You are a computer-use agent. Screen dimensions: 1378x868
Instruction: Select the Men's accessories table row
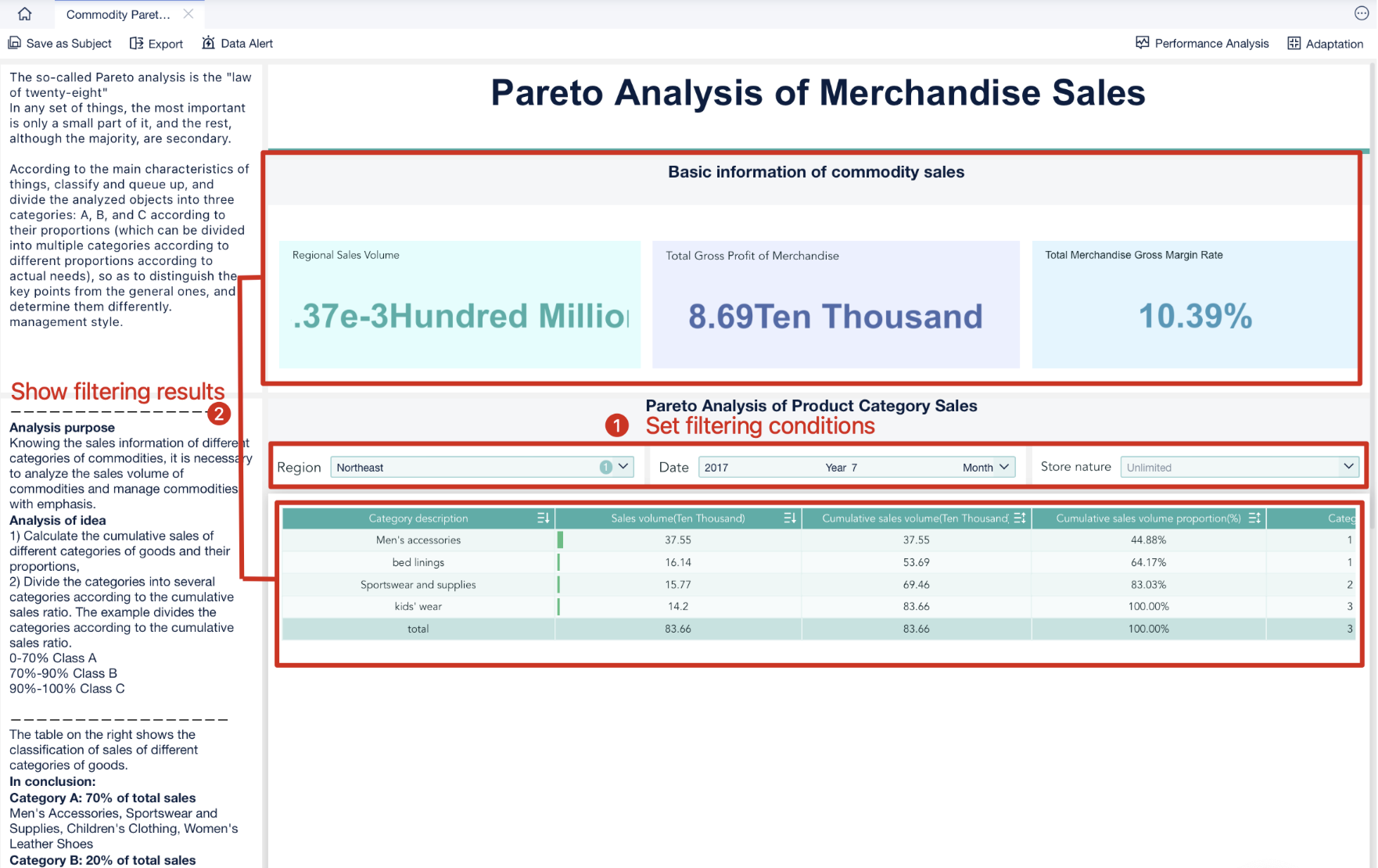click(418, 540)
